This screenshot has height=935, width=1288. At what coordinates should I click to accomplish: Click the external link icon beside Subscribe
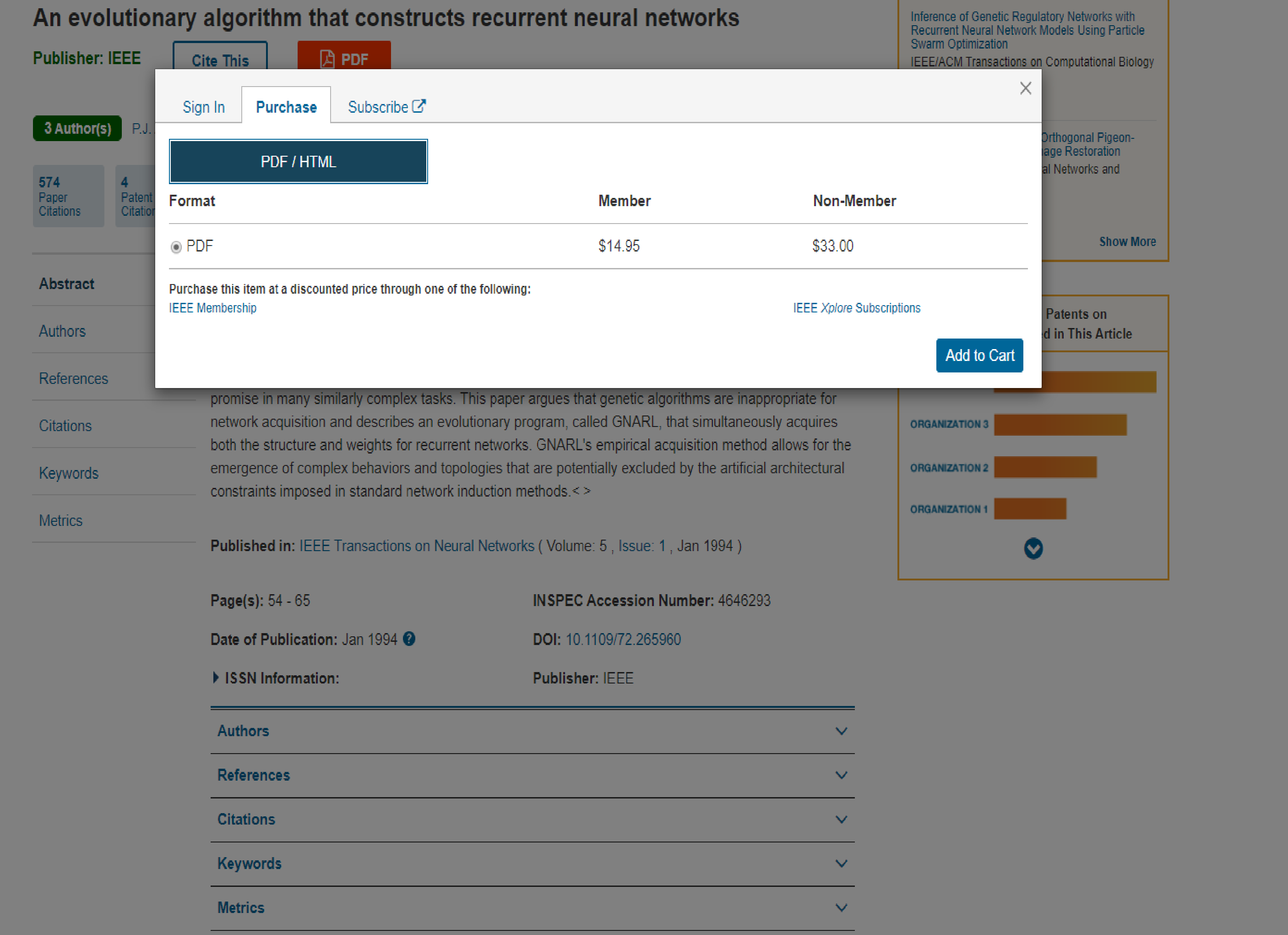[418, 106]
